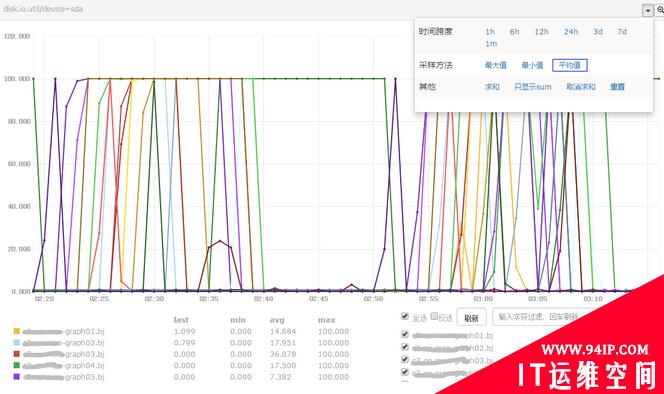Click avg value 7.382

[280, 377]
